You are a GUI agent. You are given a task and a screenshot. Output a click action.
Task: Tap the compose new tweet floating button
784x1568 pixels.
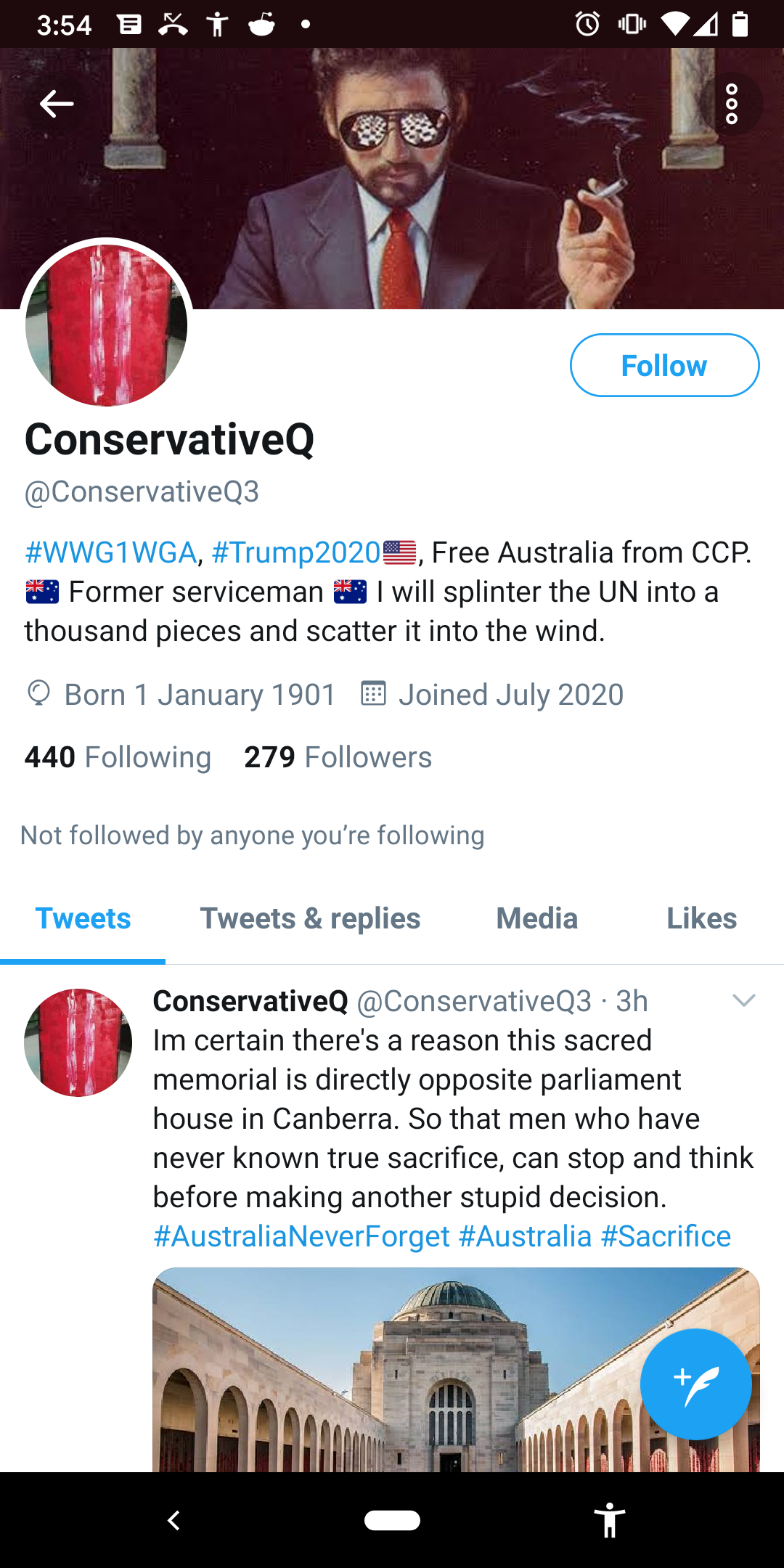pos(695,1384)
